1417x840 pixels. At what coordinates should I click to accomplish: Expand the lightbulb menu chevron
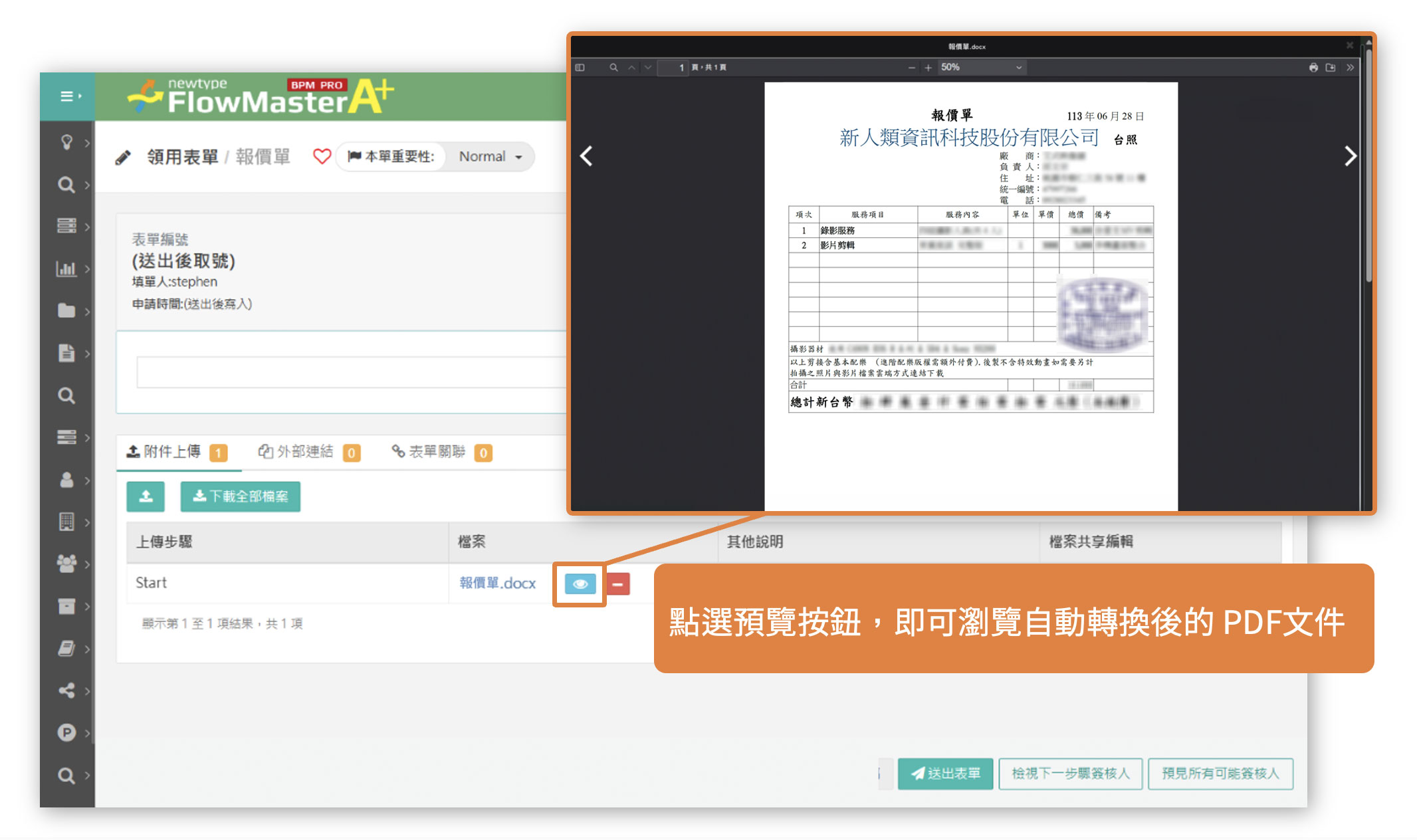pos(87,142)
